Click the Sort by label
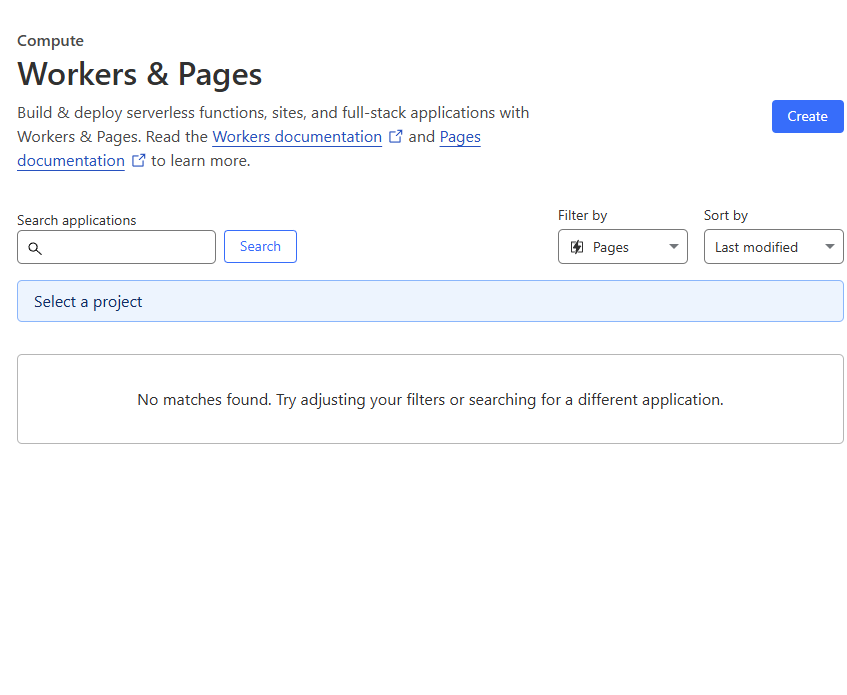 point(725,215)
